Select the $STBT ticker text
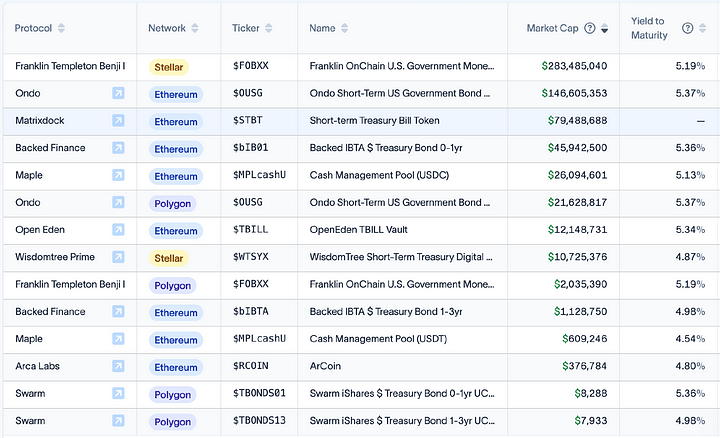The width and height of the screenshot is (720, 438). click(250, 121)
